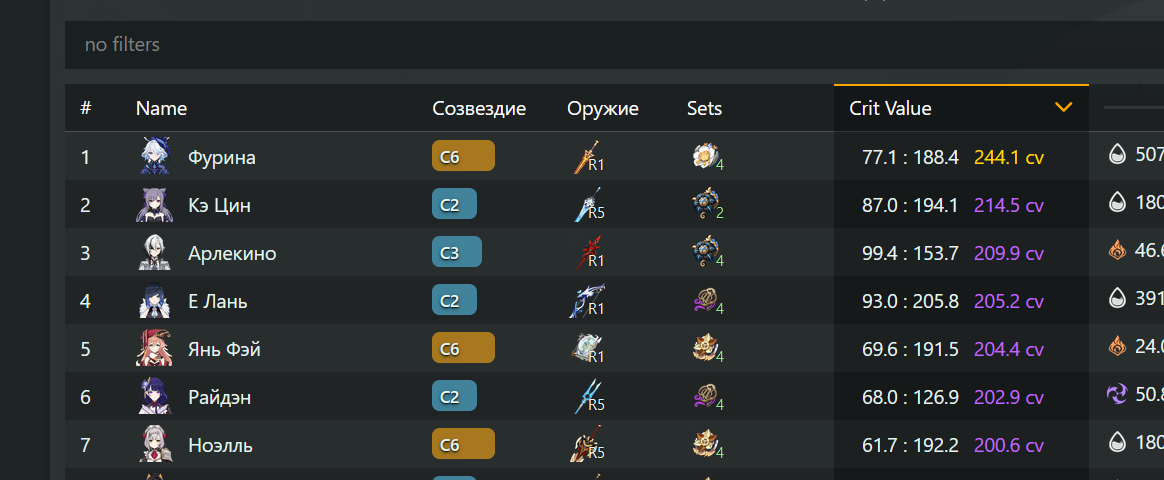
Task: Click Ноэлль's claymore weapon icon
Action: click(586, 445)
